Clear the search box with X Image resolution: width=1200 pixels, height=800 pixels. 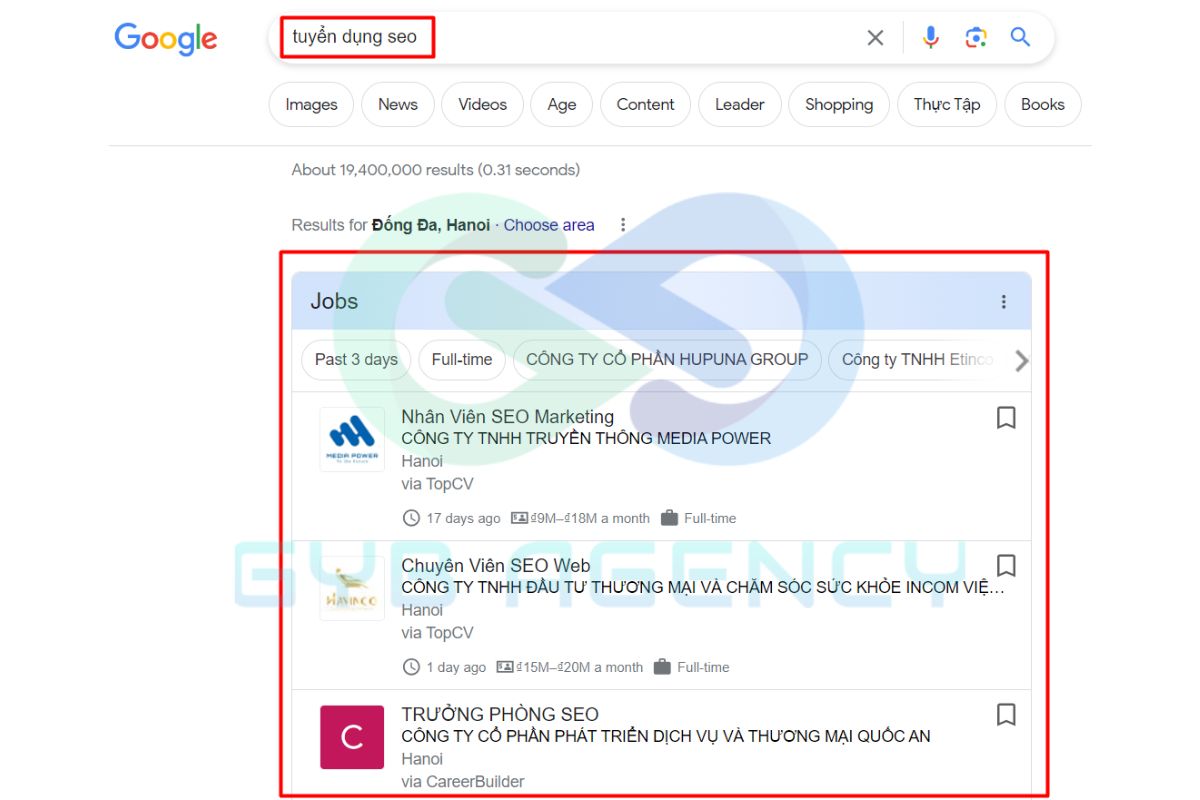pos(875,38)
